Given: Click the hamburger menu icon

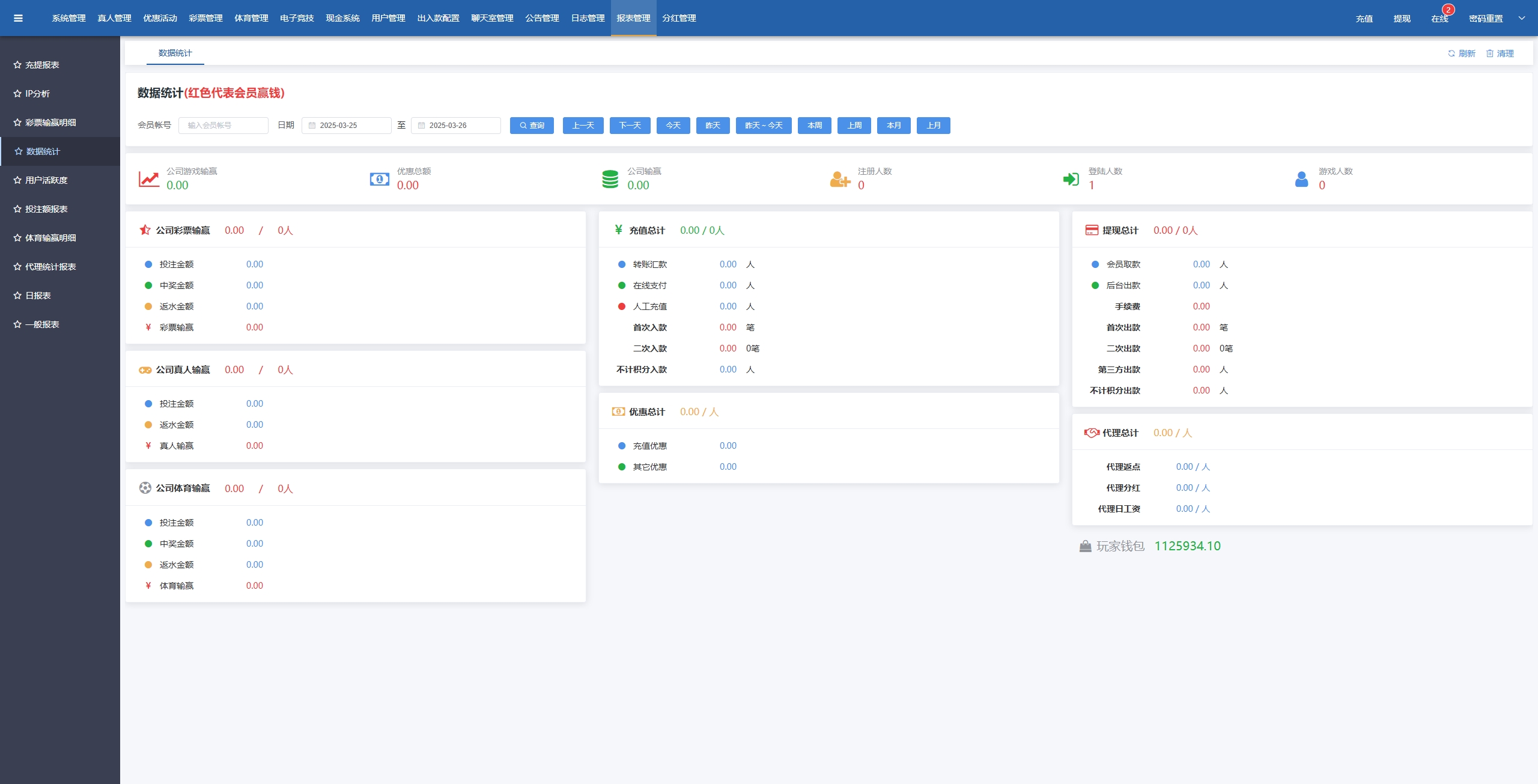Looking at the screenshot, I should [x=18, y=18].
